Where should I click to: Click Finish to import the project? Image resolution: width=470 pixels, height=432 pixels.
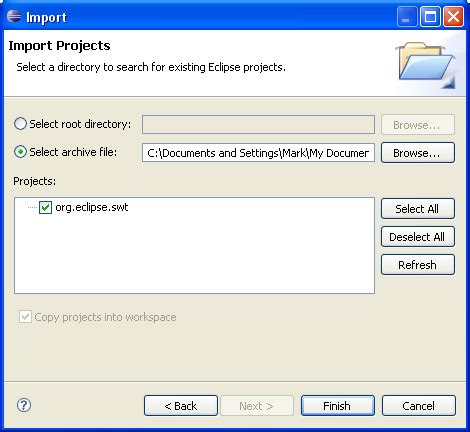338,406
